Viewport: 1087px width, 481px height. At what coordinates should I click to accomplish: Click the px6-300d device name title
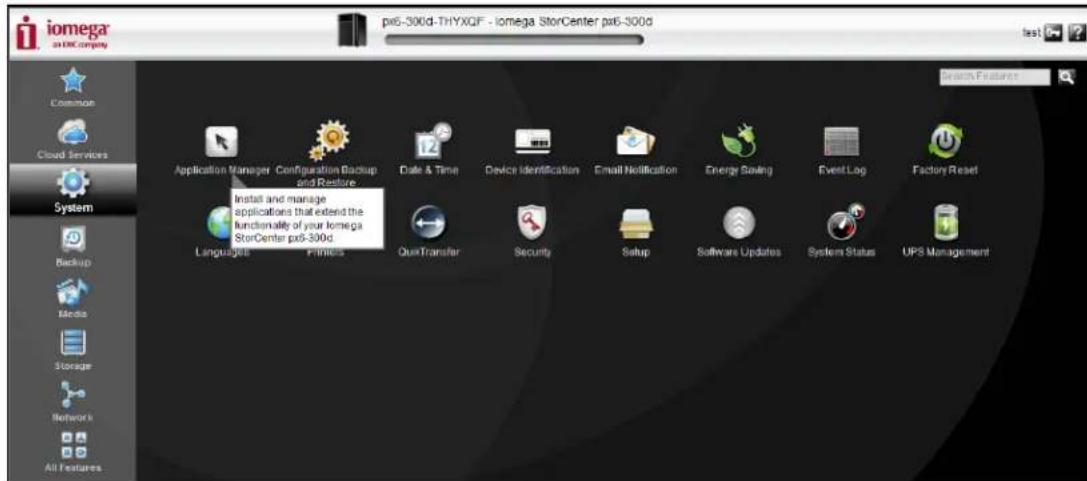tap(516, 21)
